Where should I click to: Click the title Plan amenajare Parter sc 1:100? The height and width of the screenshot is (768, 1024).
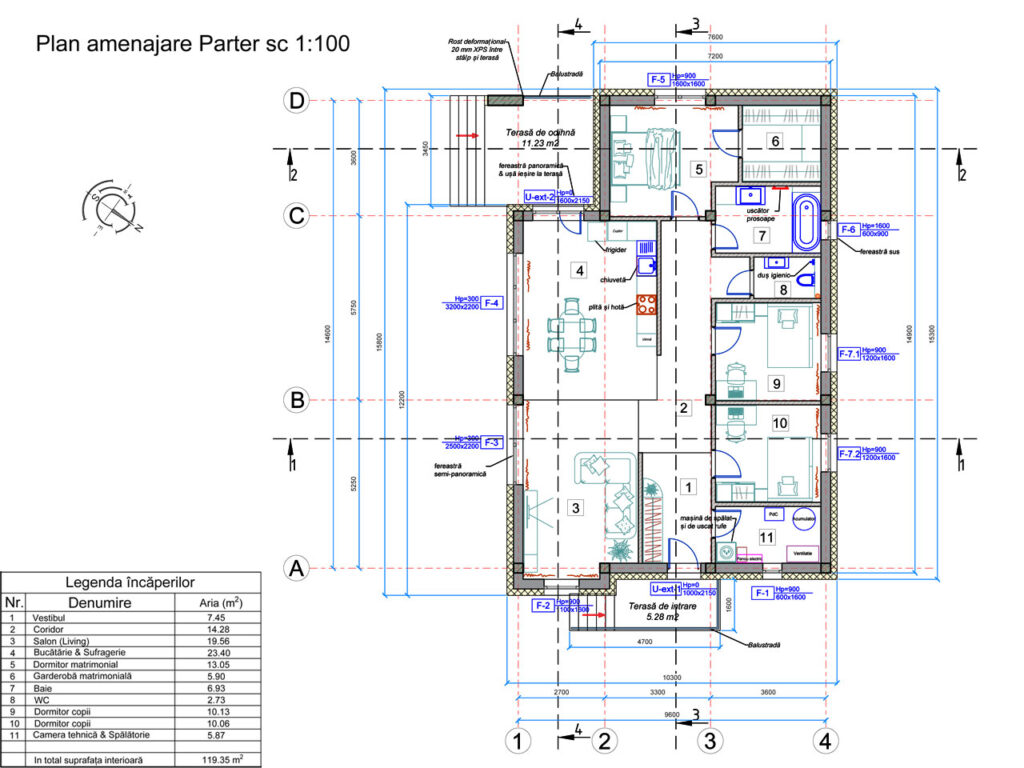[193, 44]
